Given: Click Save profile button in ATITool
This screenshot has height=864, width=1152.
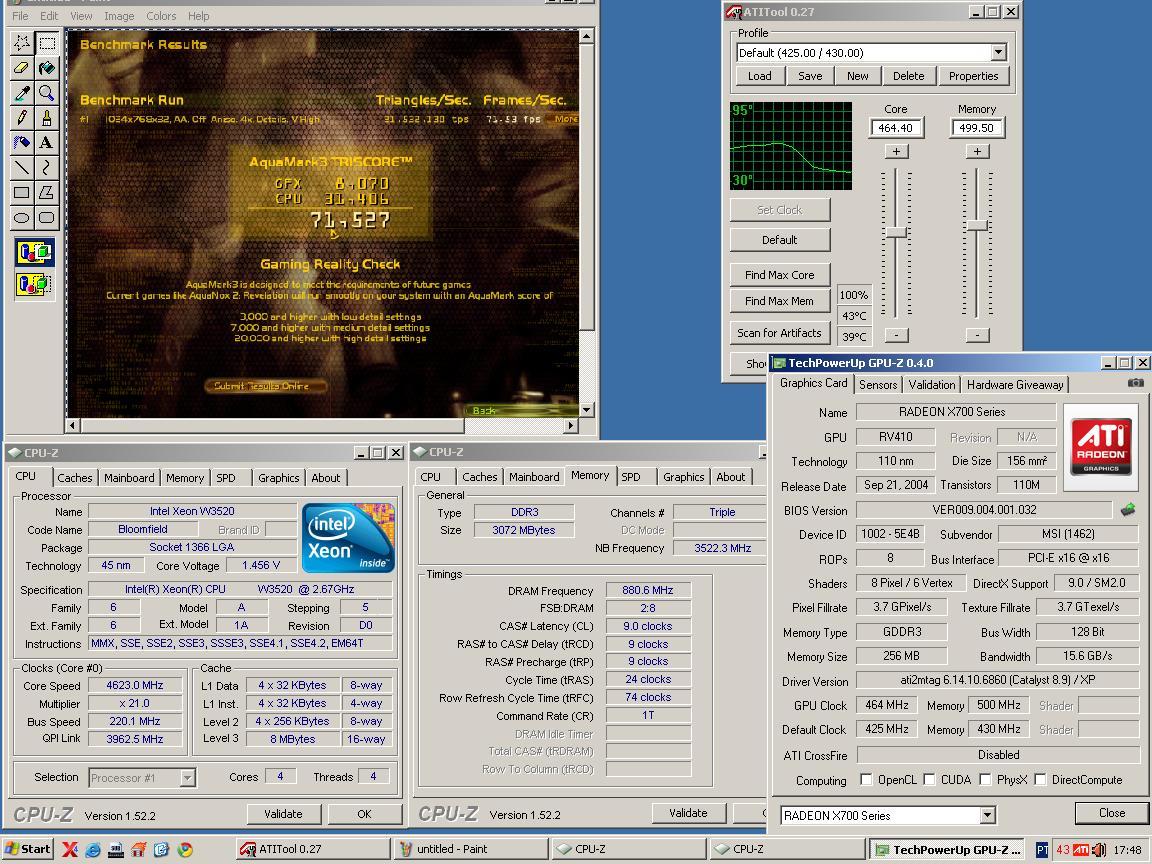Looking at the screenshot, I should tap(810, 76).
